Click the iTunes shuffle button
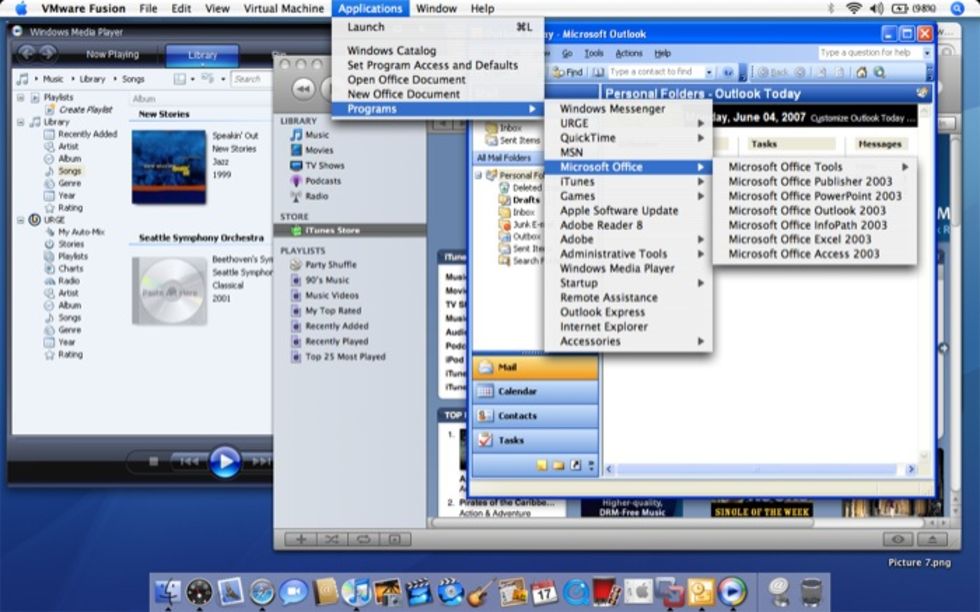Screen dimensions: 980x612 (332, 539)
